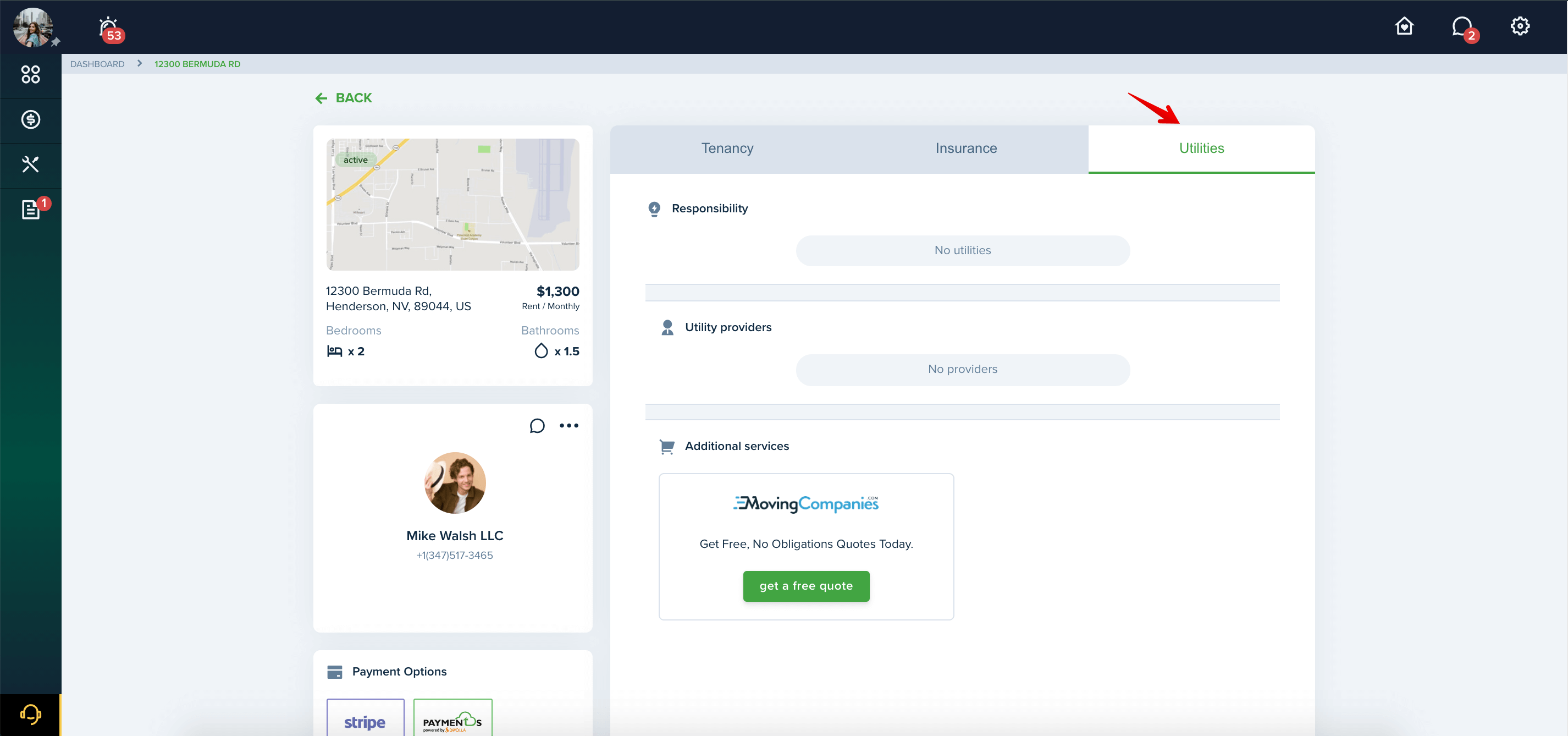Image resolution: width=1568 pixels, height=736 pixels.
Task: Click the Mike Walsh LLC name
Action: point(455,536)
